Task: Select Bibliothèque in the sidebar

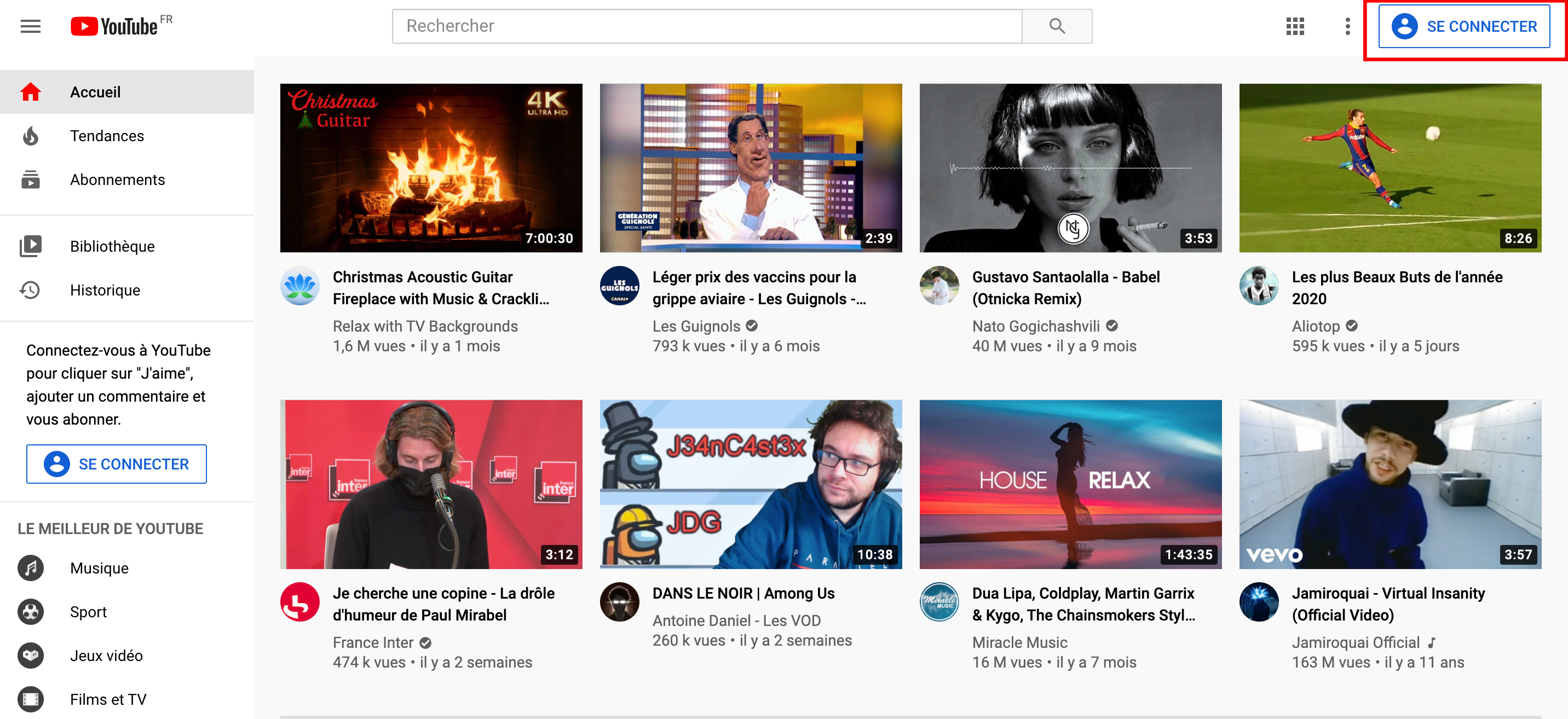Action: 126,246
